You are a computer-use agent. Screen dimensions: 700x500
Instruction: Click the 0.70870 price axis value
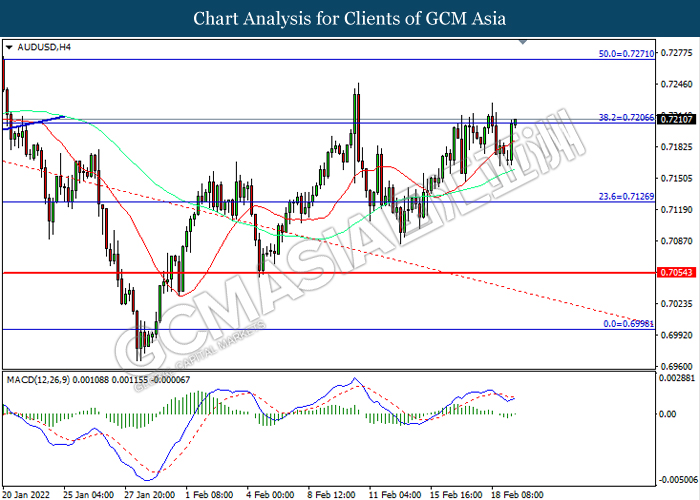(676, 241)
